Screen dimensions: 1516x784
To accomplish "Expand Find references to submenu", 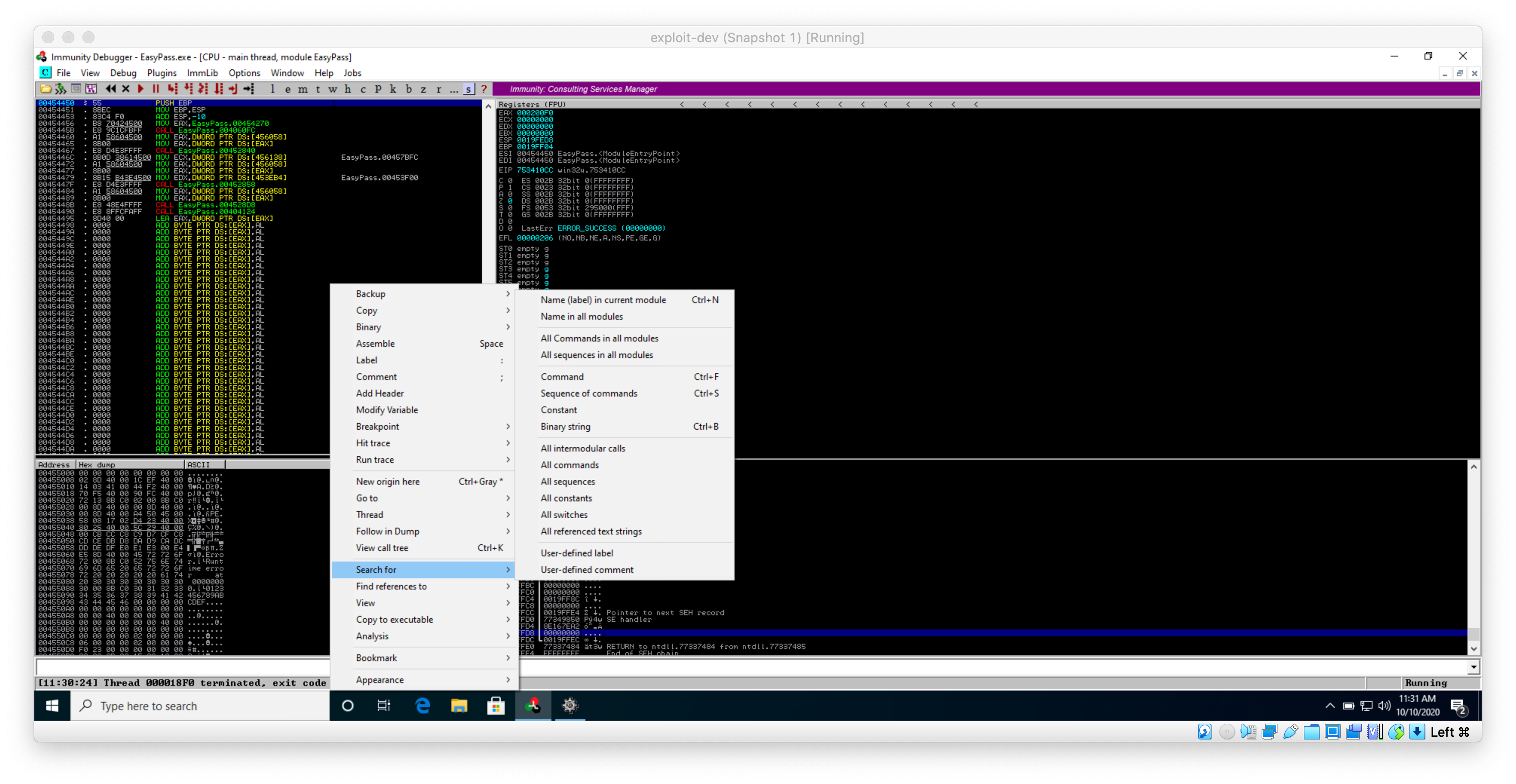I will click(424, 586).
